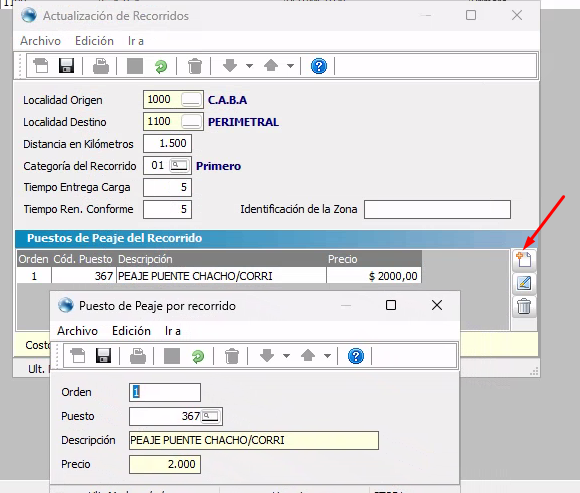Click the green refresh icon in the Puesto de Peaje toolbar
Screen dimensions: 580x493
pos(198,357)
